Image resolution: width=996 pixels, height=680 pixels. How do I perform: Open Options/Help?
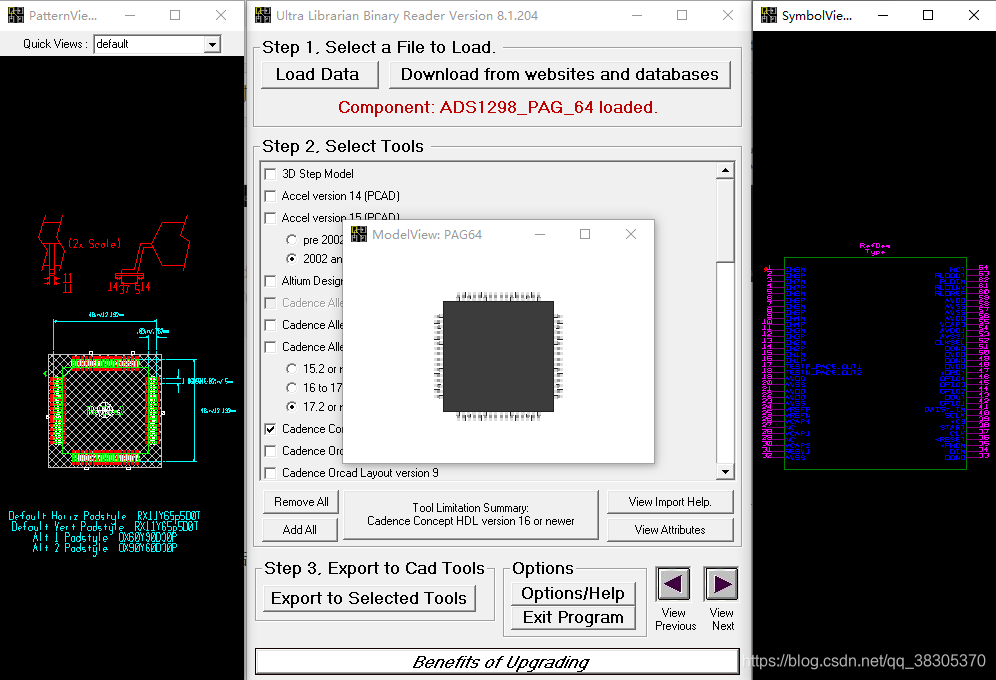[573, 593]
